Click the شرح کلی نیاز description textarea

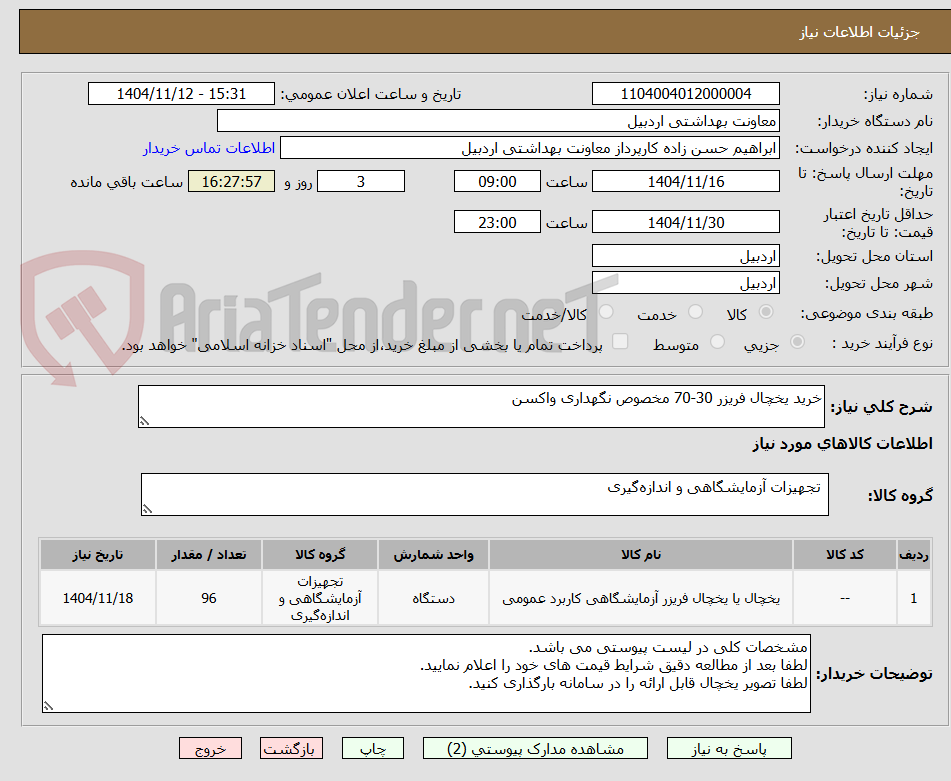(x=481, y=406)
